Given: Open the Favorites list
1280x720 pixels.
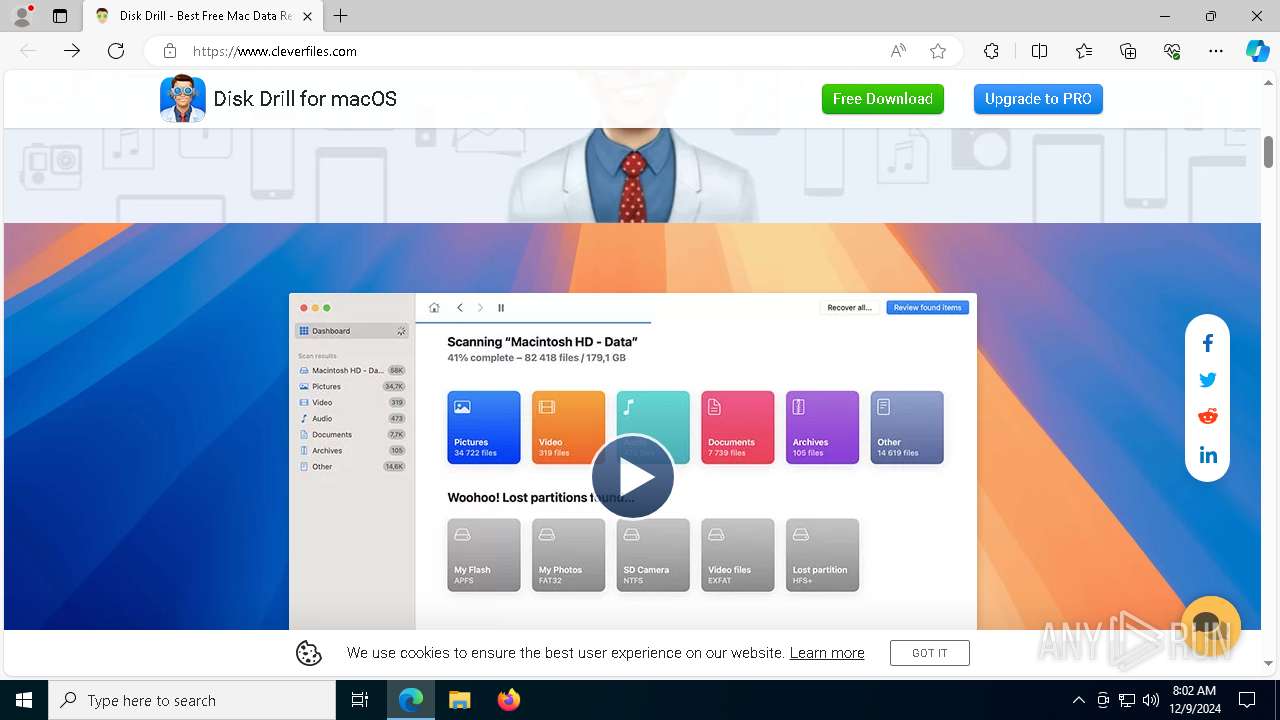Looking at the screenshot, I should 1084,51.
